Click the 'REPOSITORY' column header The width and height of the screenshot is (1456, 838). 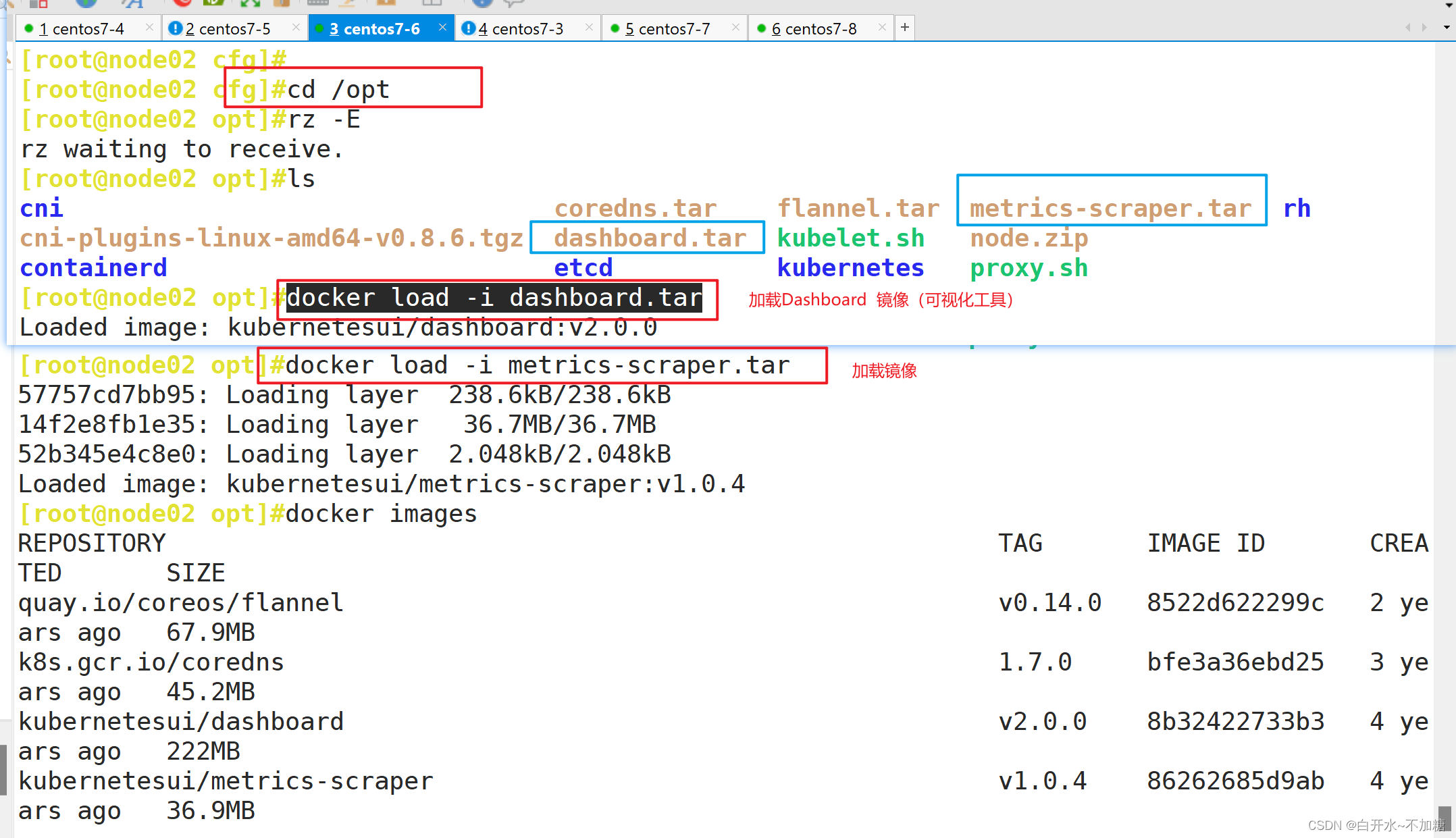92,544
